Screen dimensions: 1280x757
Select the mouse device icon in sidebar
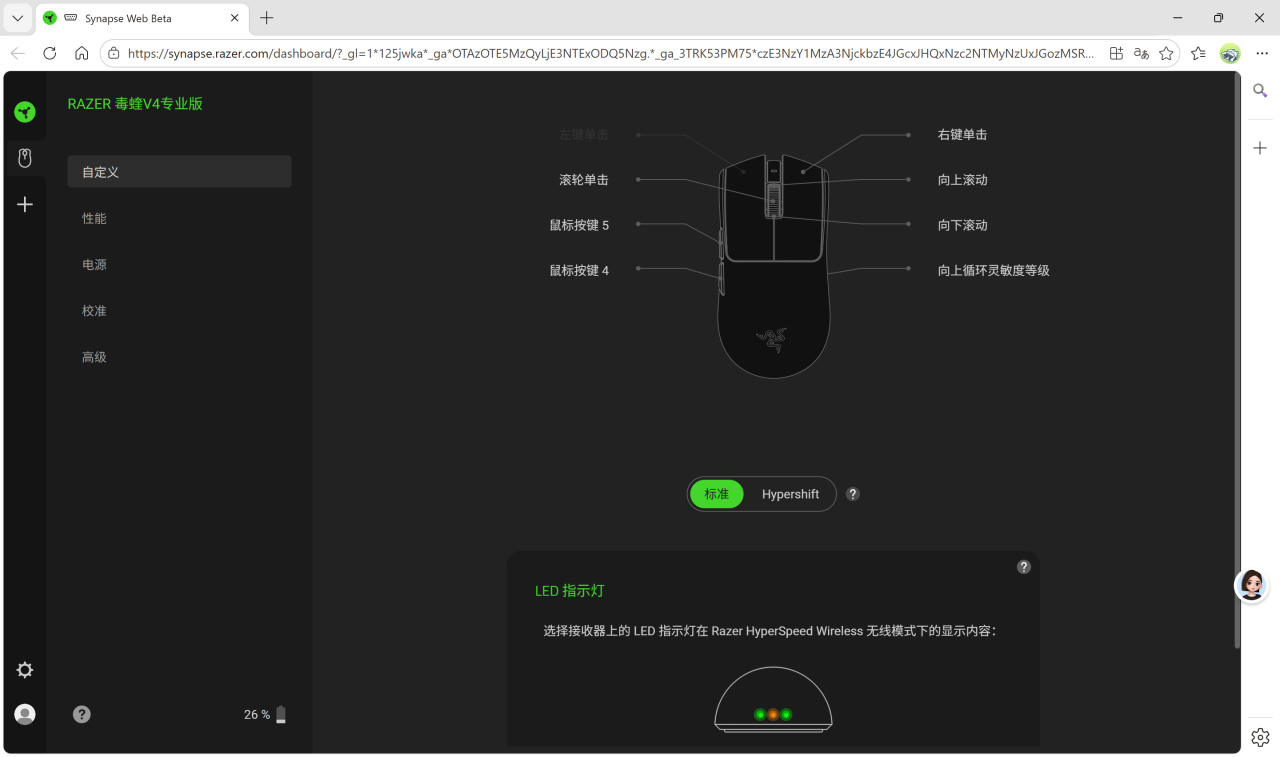click(x=25, y=158)
